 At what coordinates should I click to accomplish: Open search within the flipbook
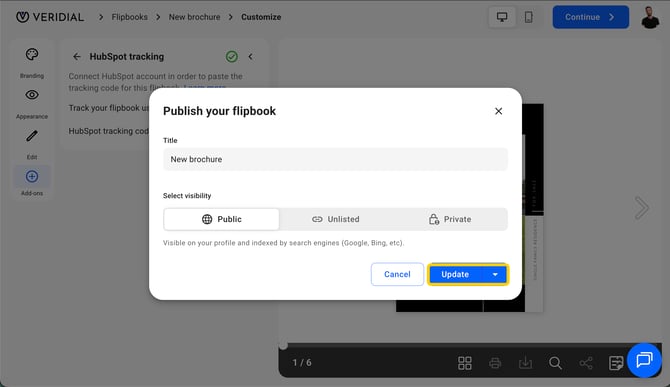pyautogui.click(x=555, y=363)
